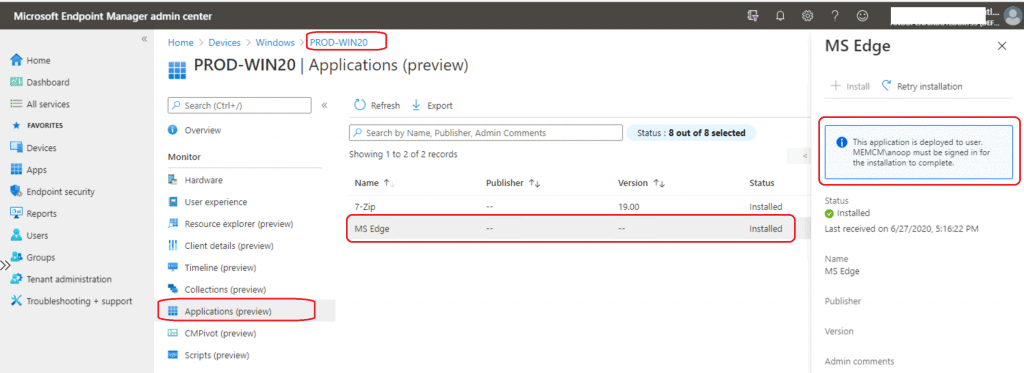Click the Status column header
The height and width of the screenshot is (373, 1024).
point(761,183)
